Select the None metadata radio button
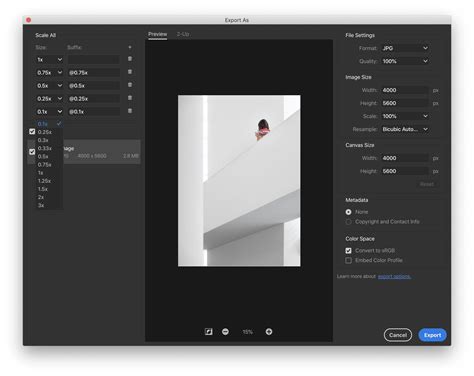Image resolution: width=474 pixels, height=376 pixels. pyautogui.click(x=349, y=212)
